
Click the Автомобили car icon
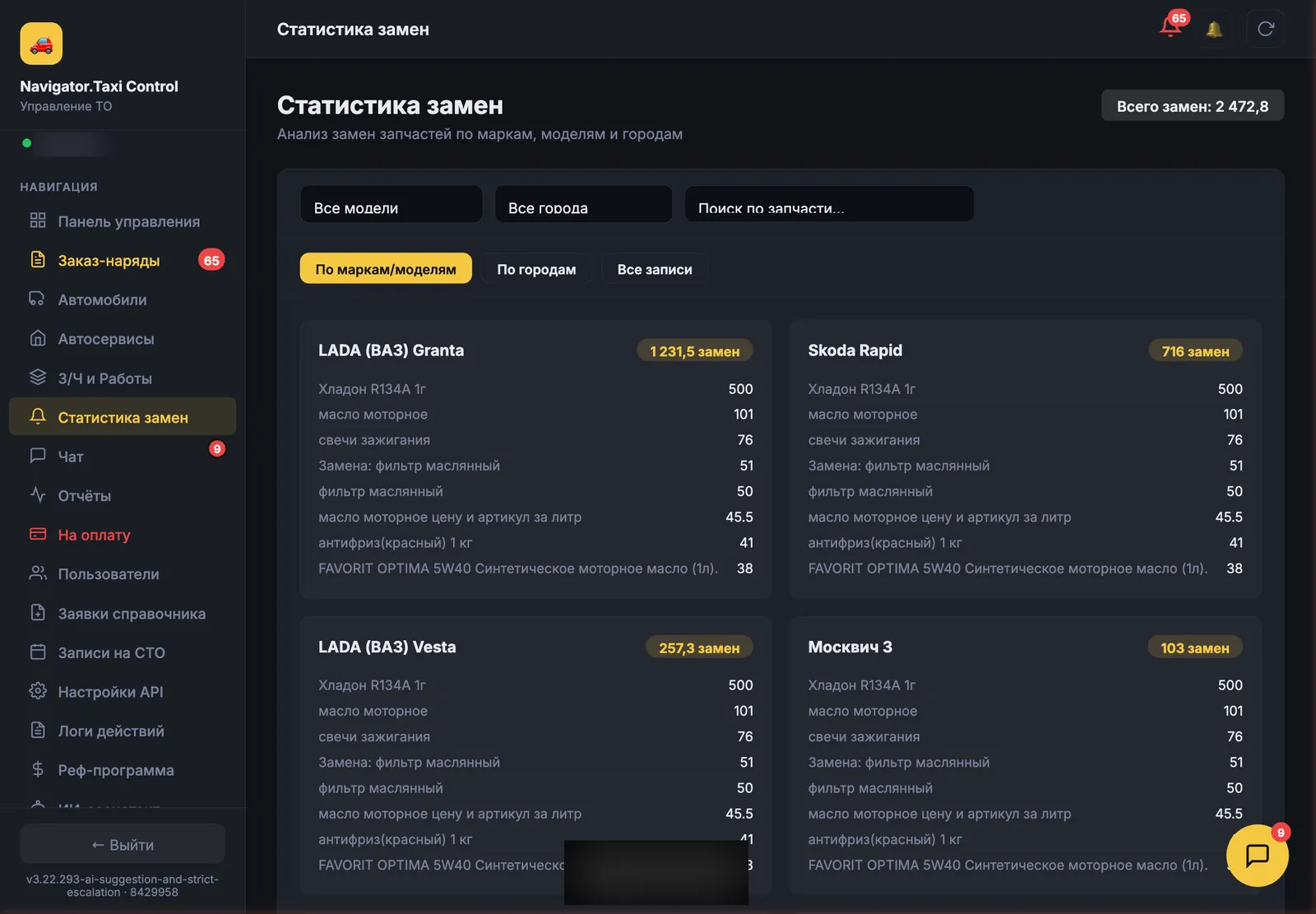pyautogui.click(x=38, y=299)
